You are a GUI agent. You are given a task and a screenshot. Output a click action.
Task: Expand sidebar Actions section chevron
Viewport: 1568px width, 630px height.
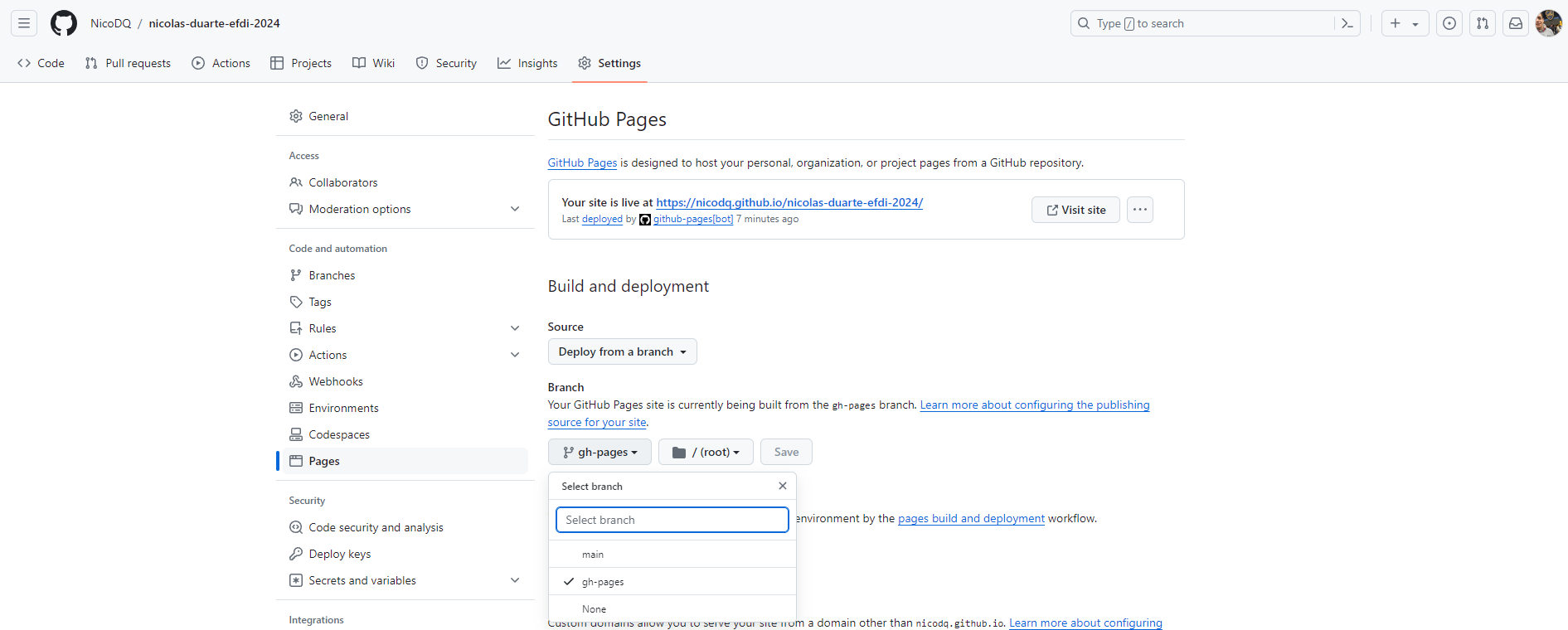(x=515, y=355)
